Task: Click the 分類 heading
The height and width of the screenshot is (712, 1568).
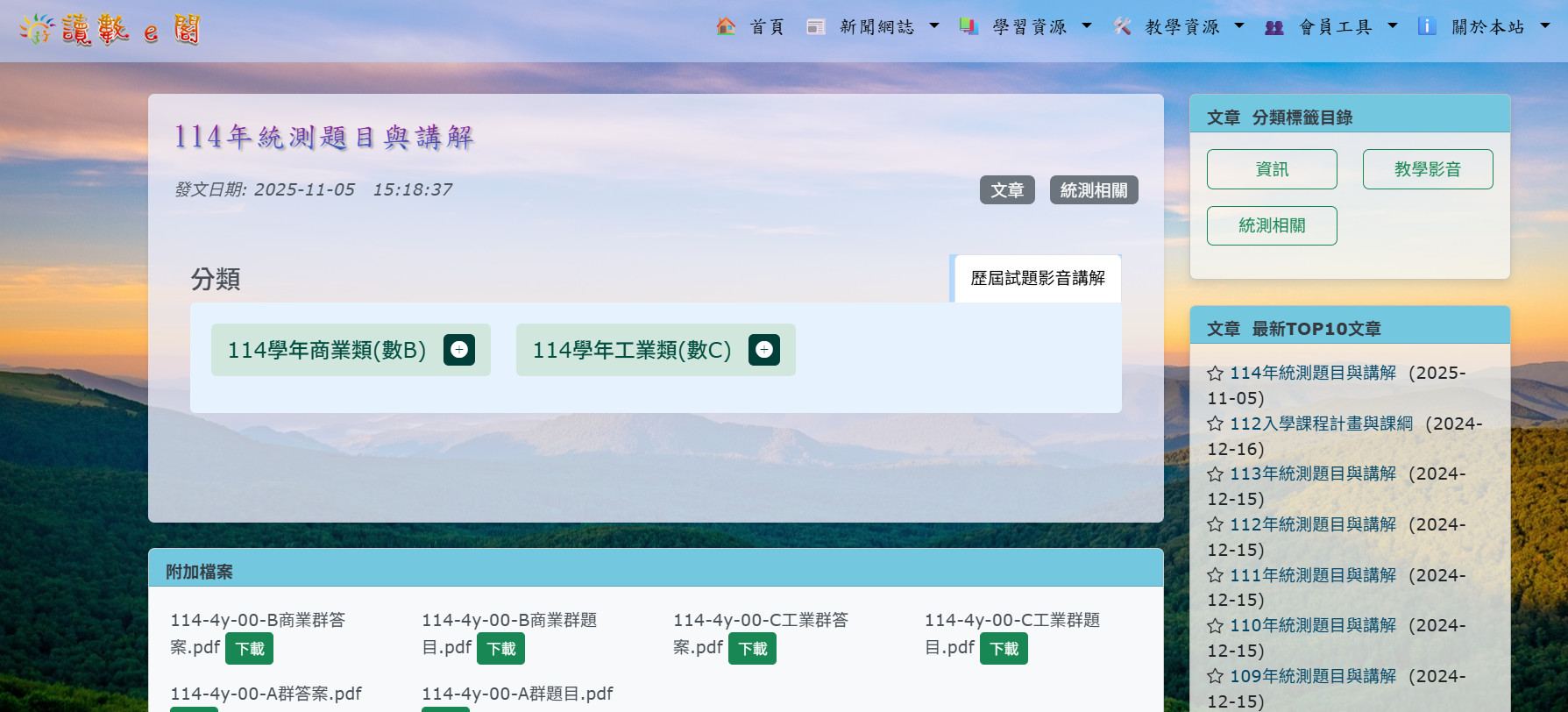Action: click(216, 279)
